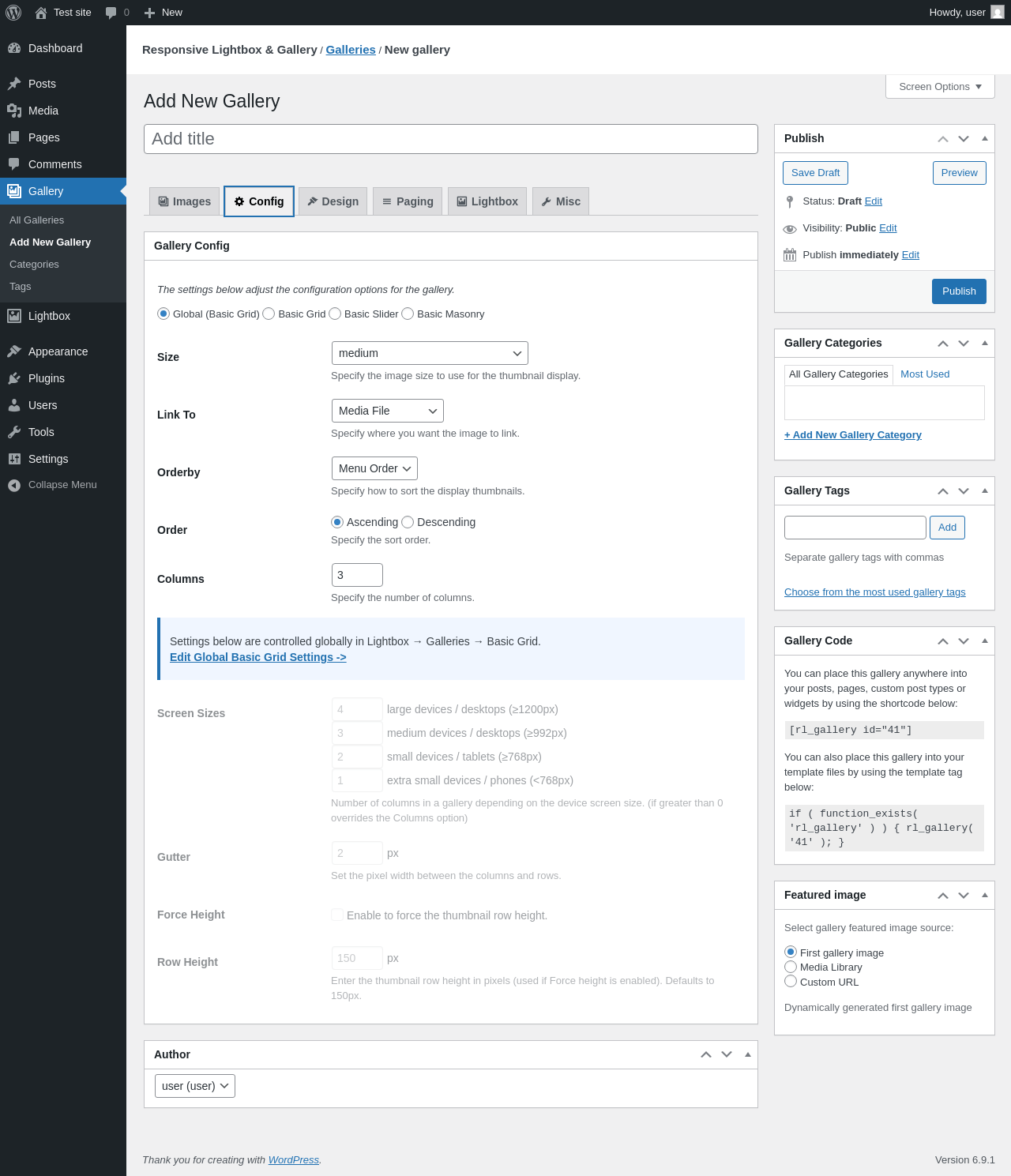1011x1176 pixels.
Task: Click the Pages icon in sidebar
Action: point(14,137)
